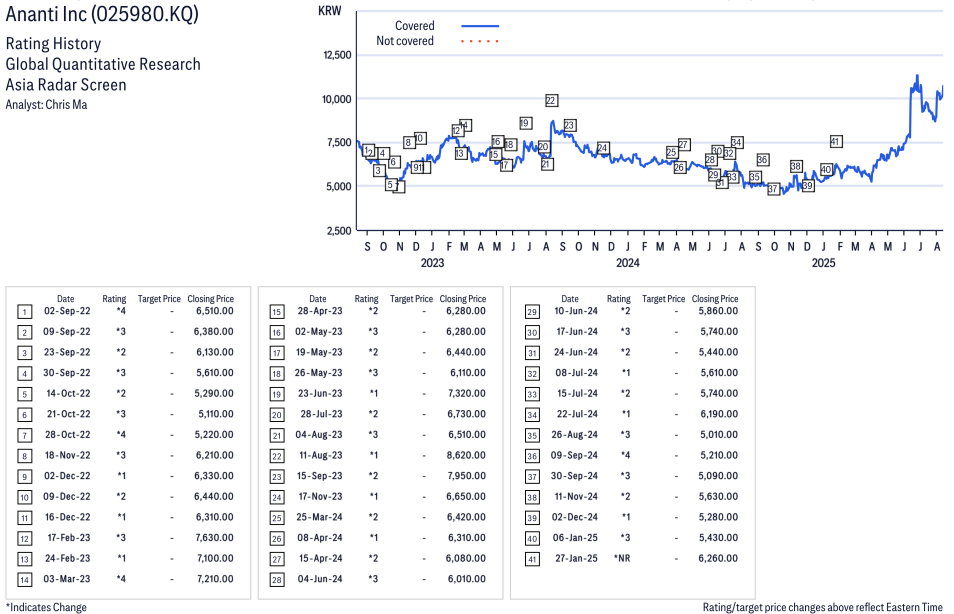Click the Asia Radar Screen label
954x614 pixels.
[66, 85]
